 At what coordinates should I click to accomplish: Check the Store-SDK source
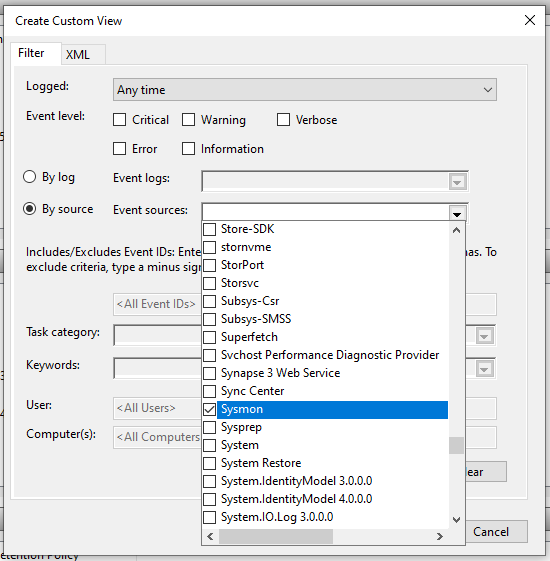(x=210, y=229)
